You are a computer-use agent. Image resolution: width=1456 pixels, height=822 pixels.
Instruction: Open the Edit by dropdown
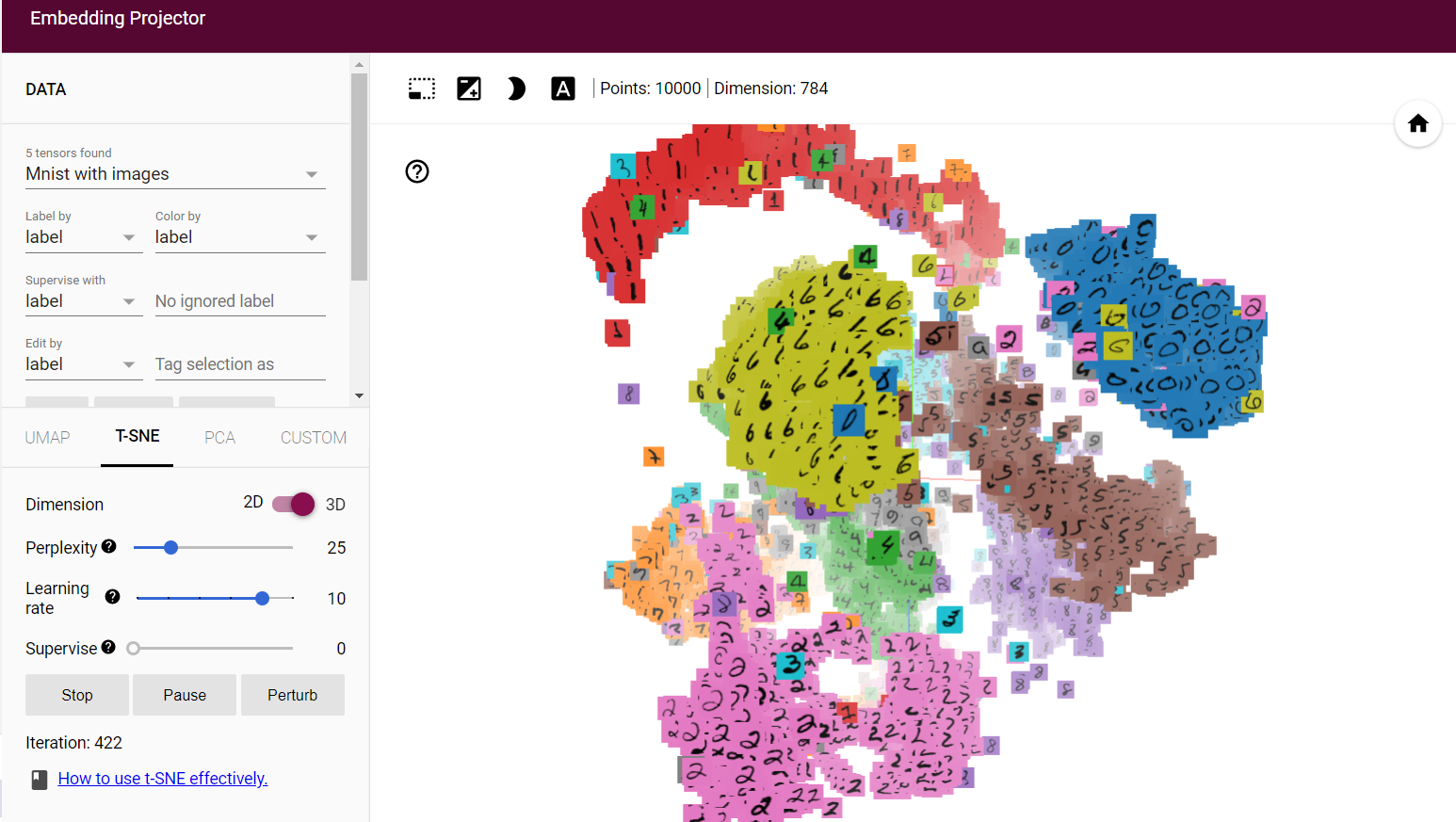point(84,364)
